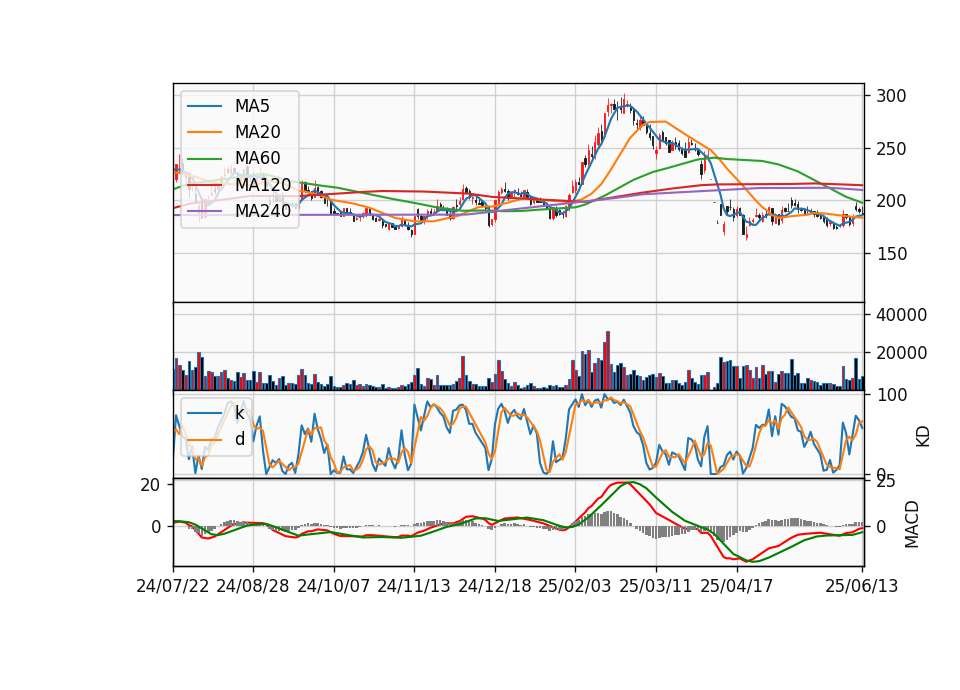The width and height of the screenshot is (960, 690).
Task: Click the 24/12/18 date axis label
Action: (495, 586)
